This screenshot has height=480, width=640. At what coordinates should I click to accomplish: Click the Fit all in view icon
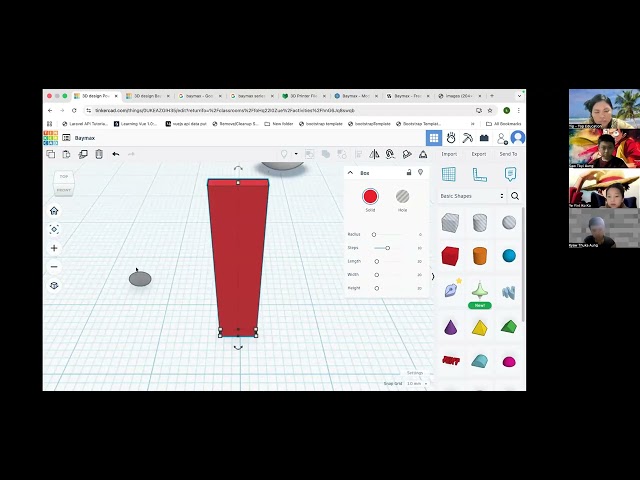coord(54,229)
